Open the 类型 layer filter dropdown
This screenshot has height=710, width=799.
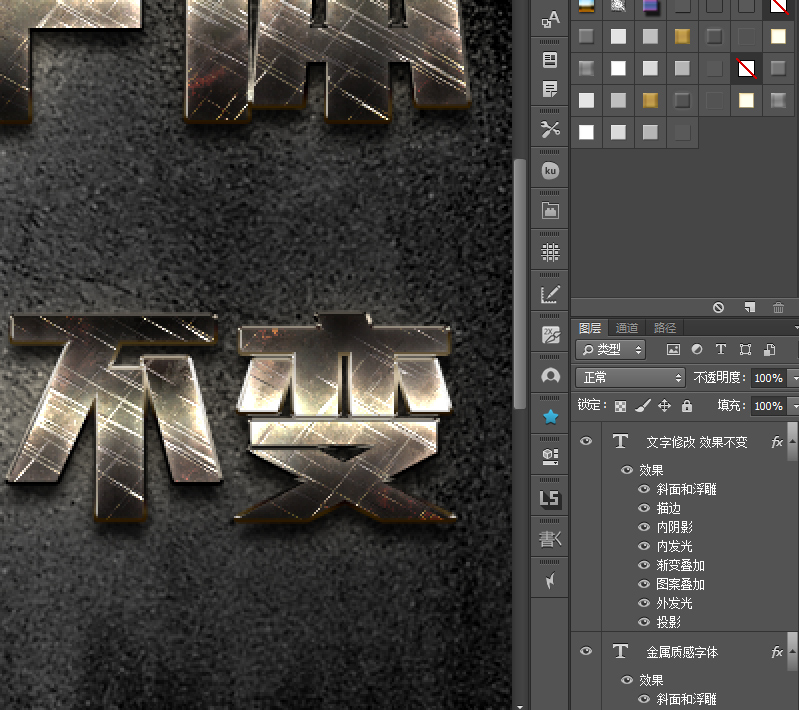[610, 350]
